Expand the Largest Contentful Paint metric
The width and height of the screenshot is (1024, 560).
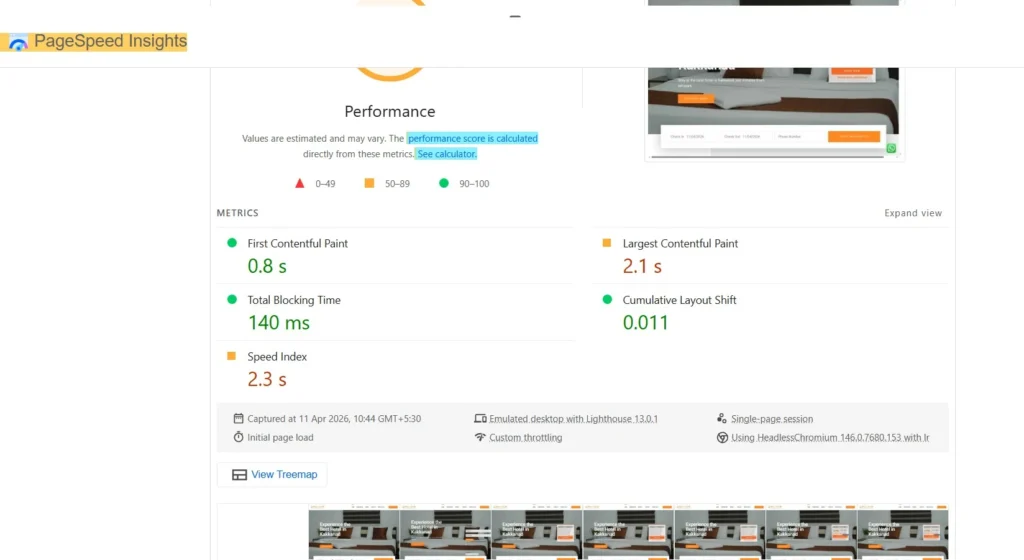pos(680,243)
